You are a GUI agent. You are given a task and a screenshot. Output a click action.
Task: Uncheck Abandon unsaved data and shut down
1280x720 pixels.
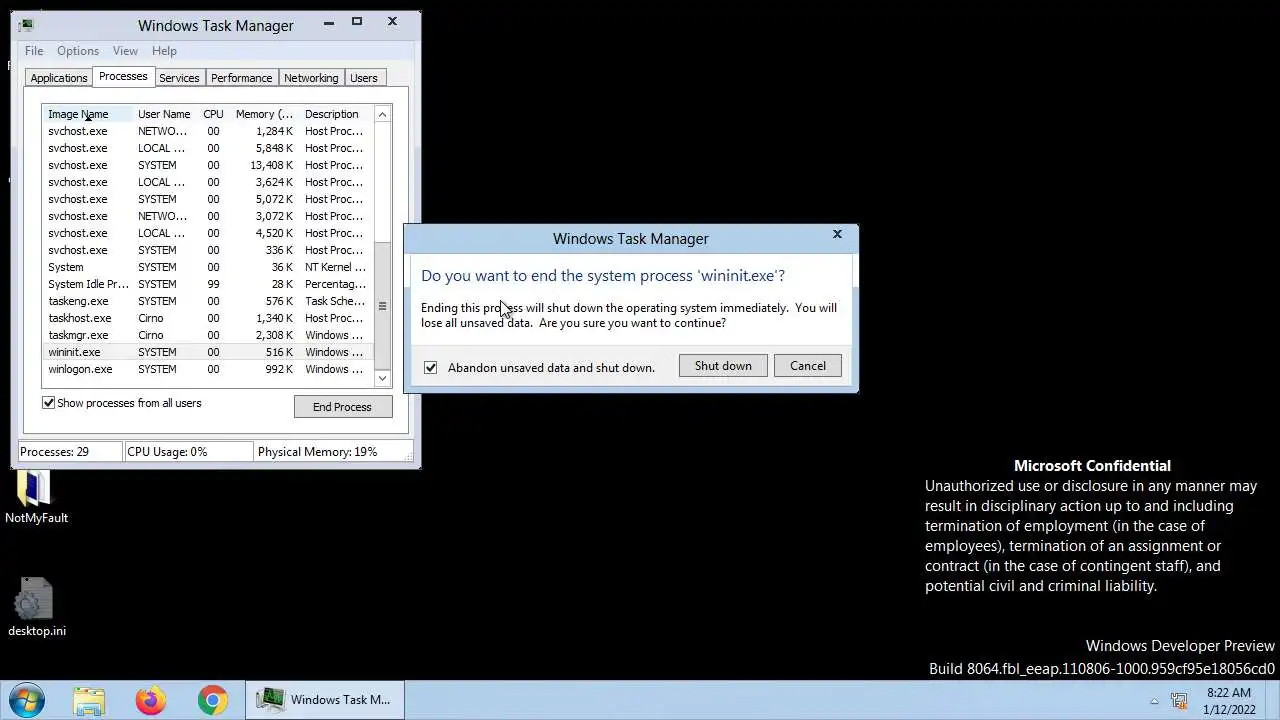[431, 367]
